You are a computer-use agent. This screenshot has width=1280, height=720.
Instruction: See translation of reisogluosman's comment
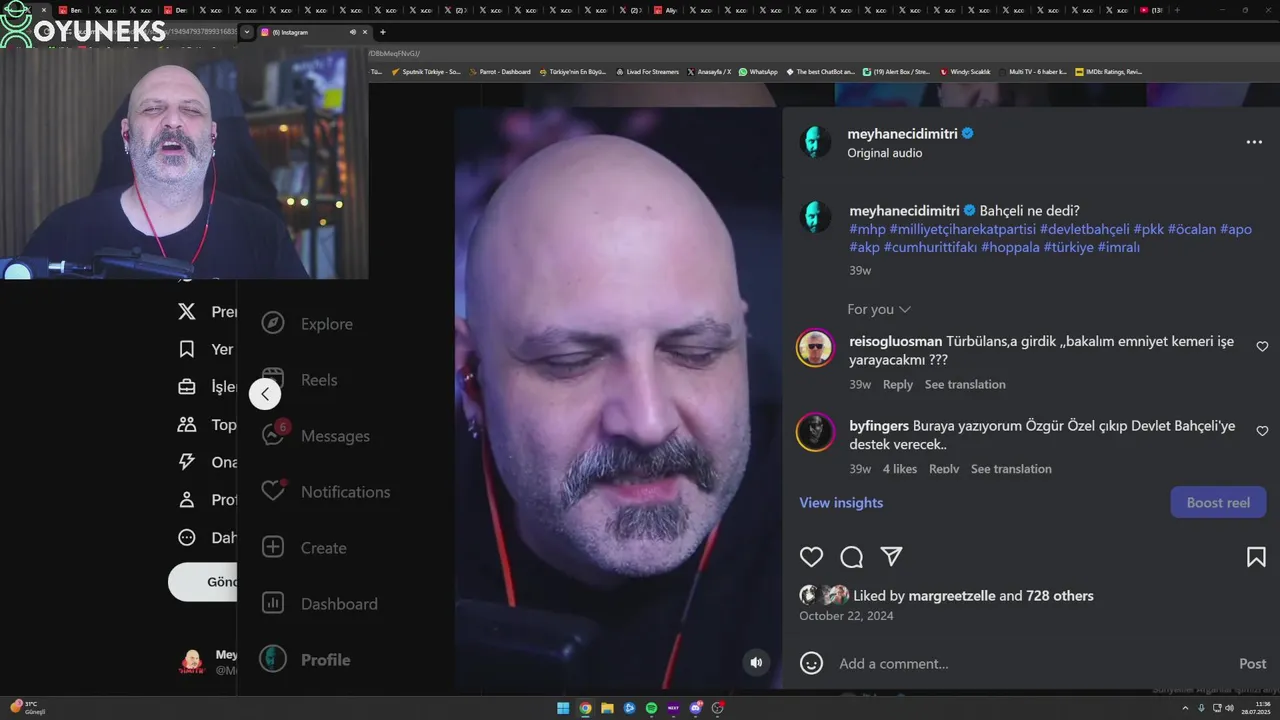(x=965, y=384)
